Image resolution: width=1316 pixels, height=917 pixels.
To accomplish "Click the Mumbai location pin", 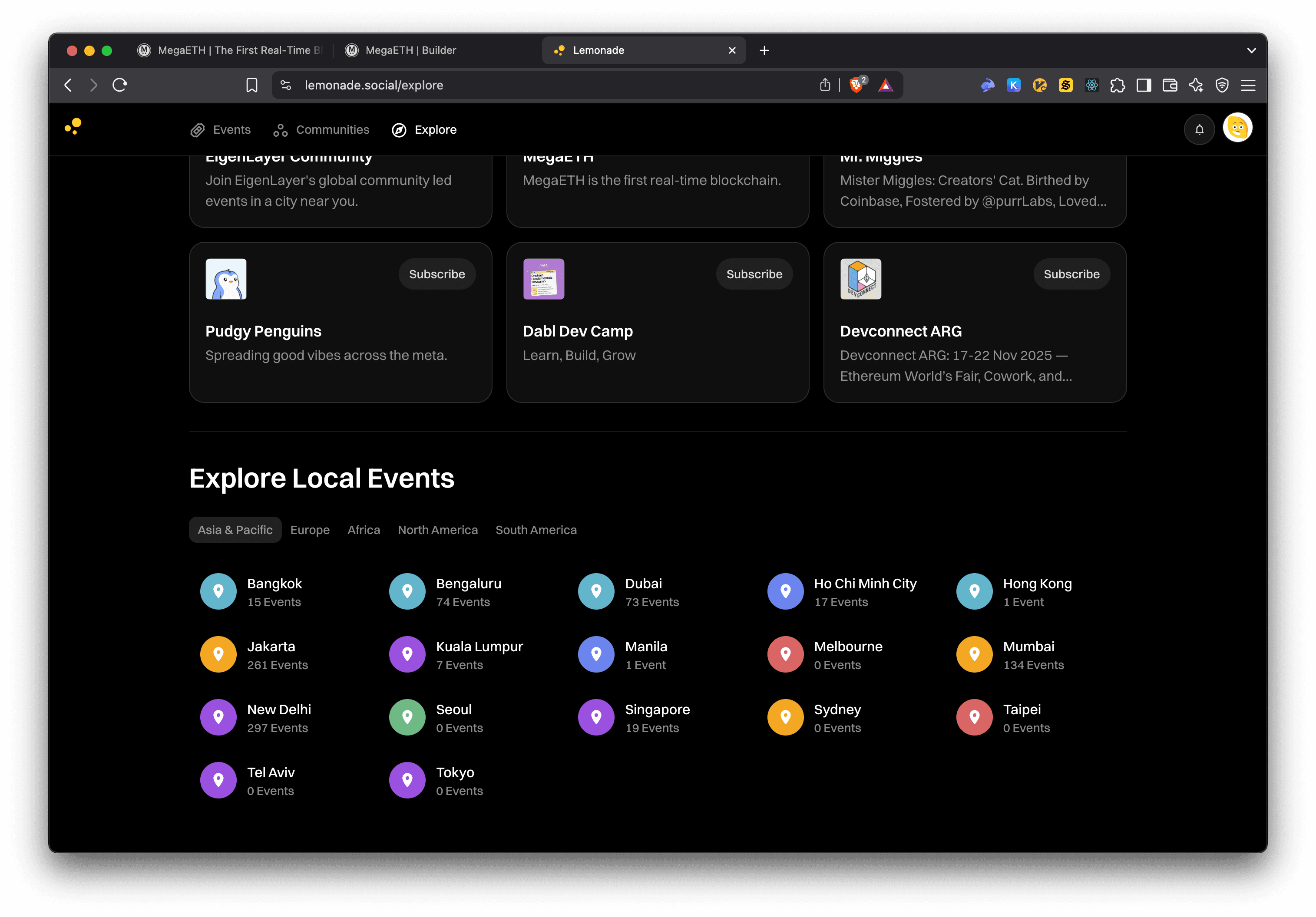I will (974, 654).
